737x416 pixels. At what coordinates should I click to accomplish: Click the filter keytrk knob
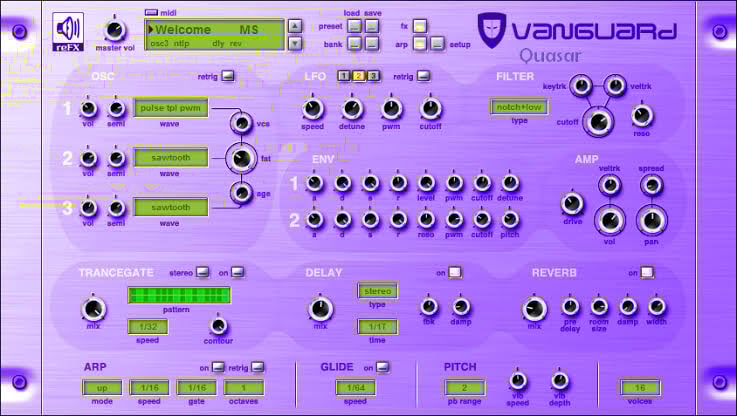pos(581,86)
